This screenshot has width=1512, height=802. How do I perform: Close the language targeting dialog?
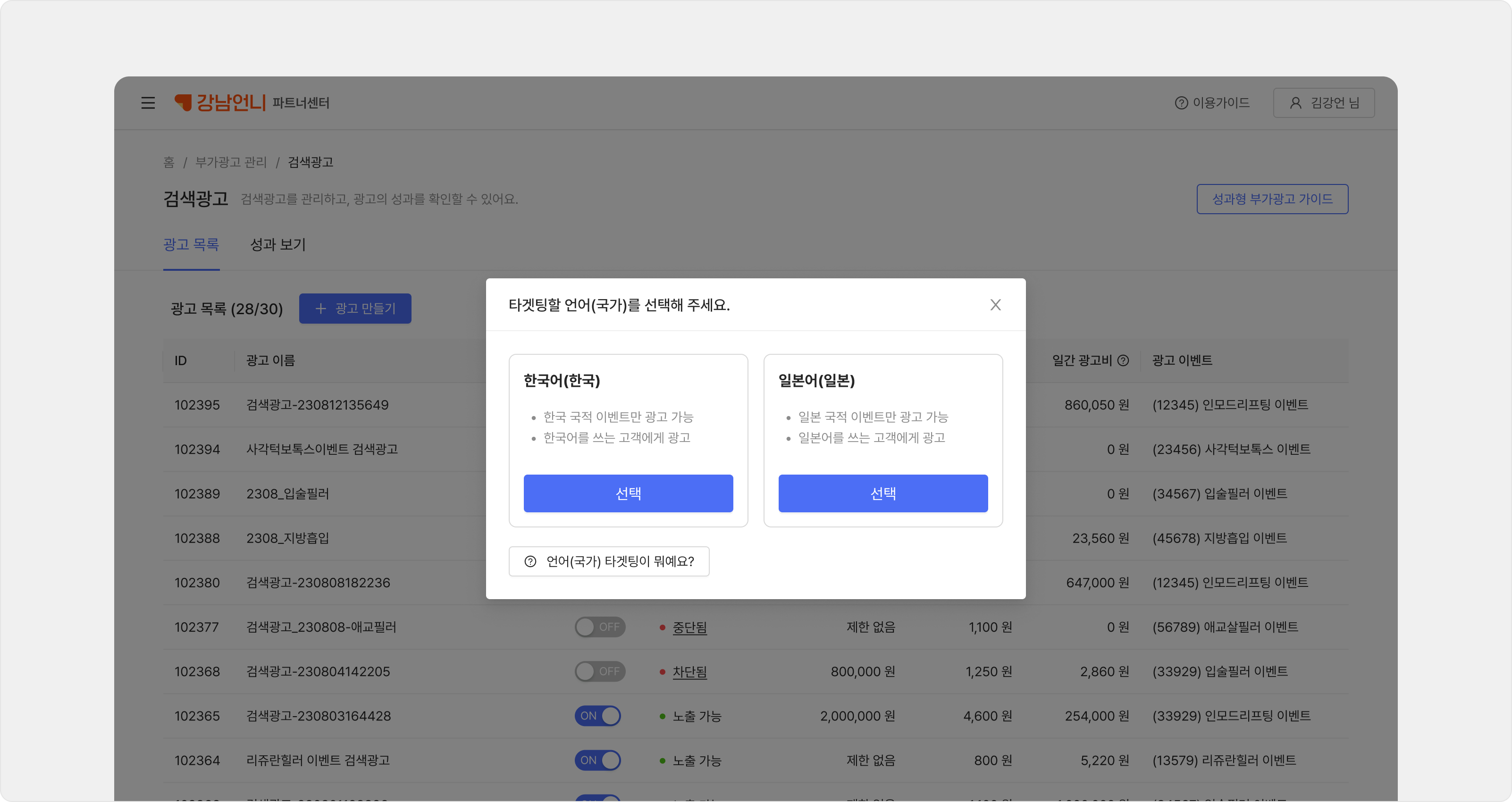coord(995,305)
